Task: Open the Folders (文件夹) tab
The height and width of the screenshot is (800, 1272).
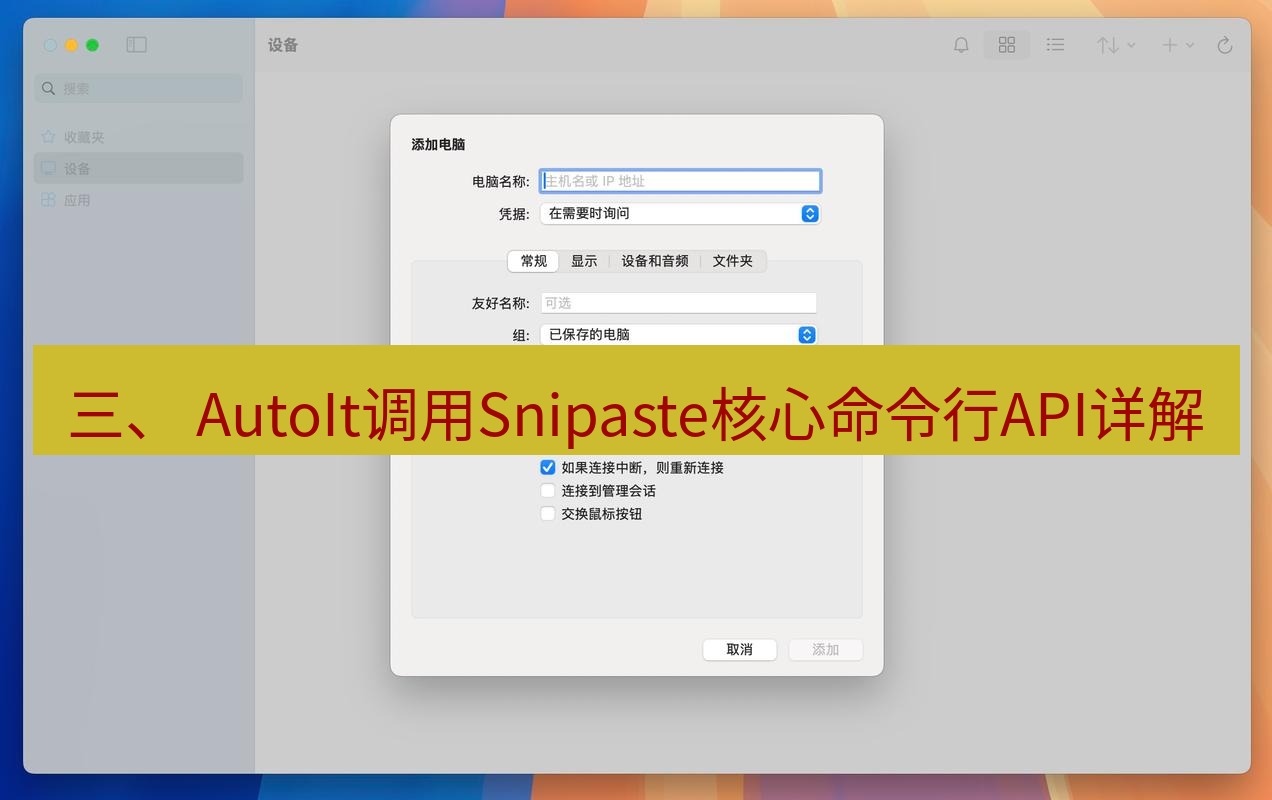Action: pos(733,261)
